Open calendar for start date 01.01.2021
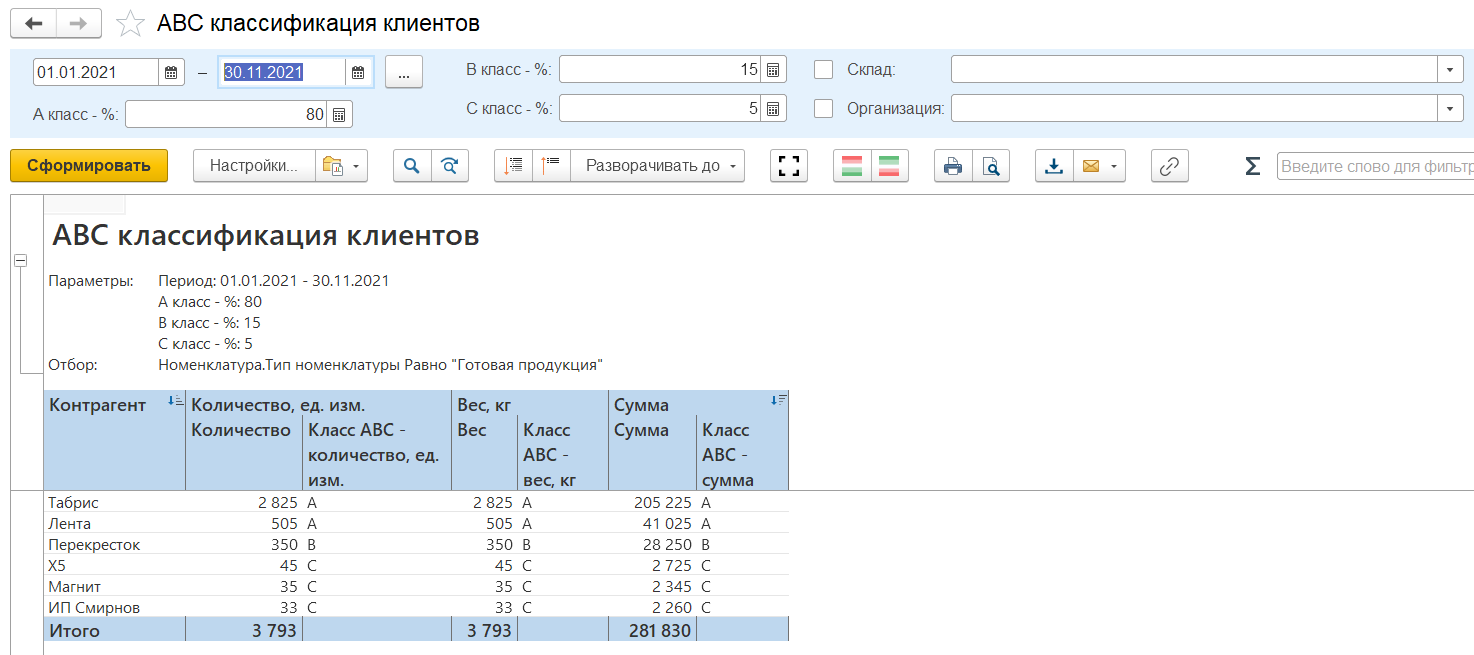Screen dimensions: 1474x655 click(171, 72)
